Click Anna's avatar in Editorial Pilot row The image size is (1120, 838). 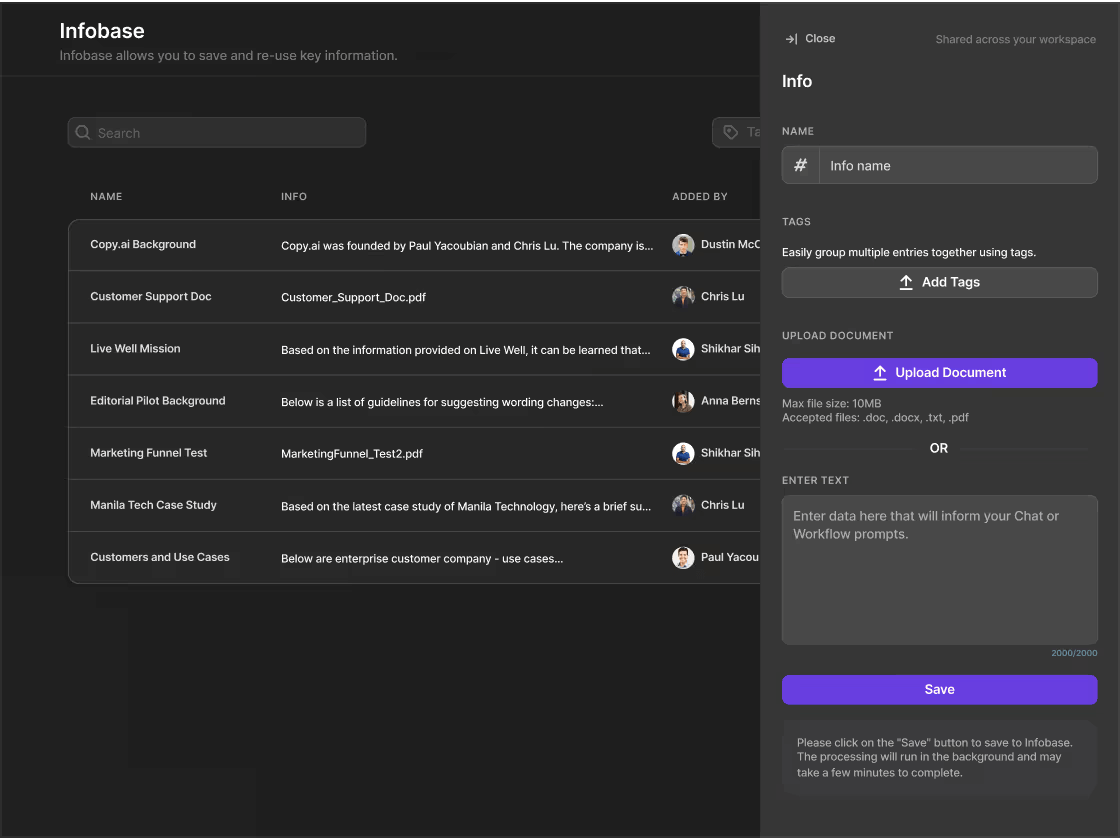pyautogui.click(x=683, y=401)
